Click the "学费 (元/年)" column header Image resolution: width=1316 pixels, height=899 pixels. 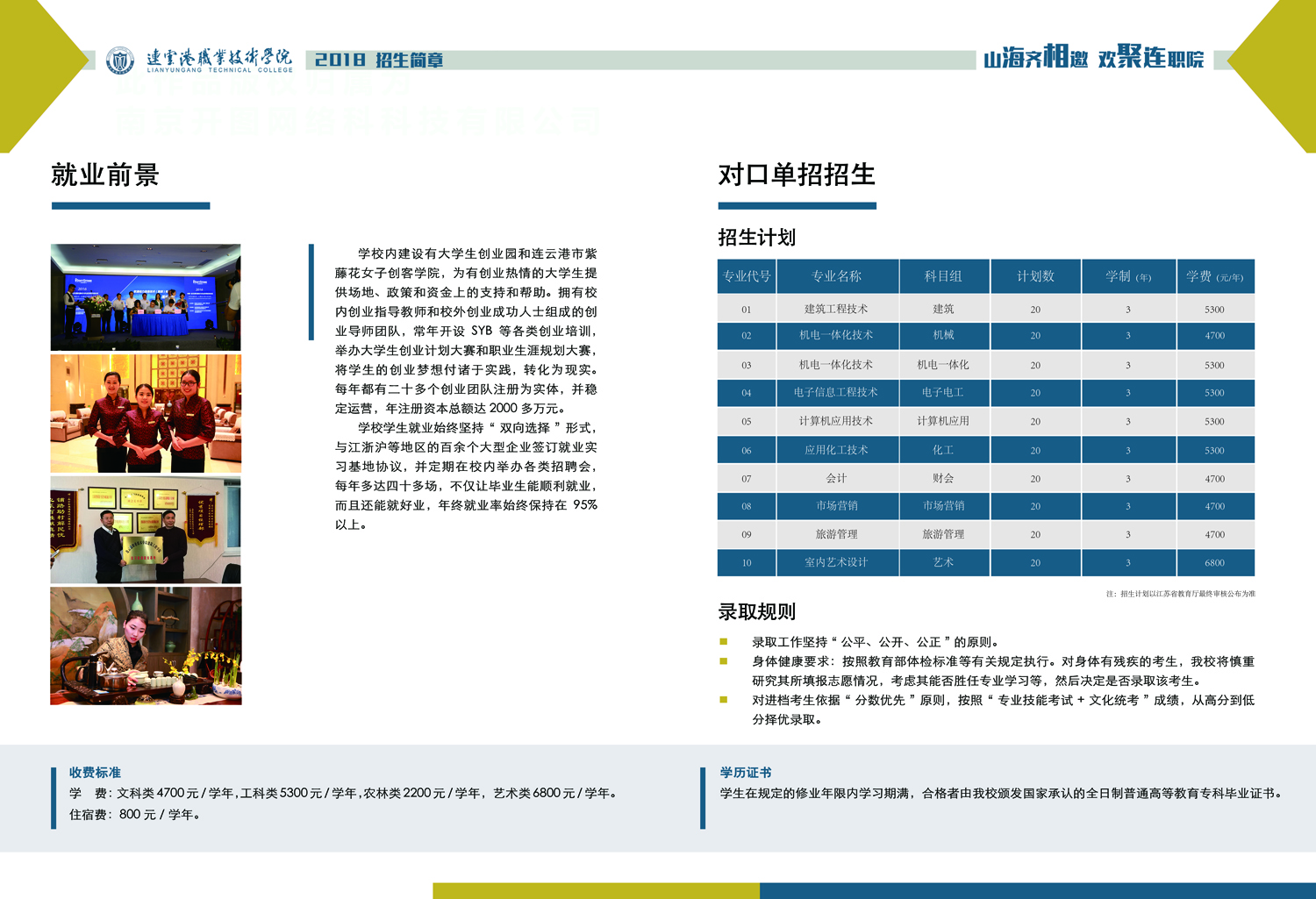click(x=1215, y=276)
